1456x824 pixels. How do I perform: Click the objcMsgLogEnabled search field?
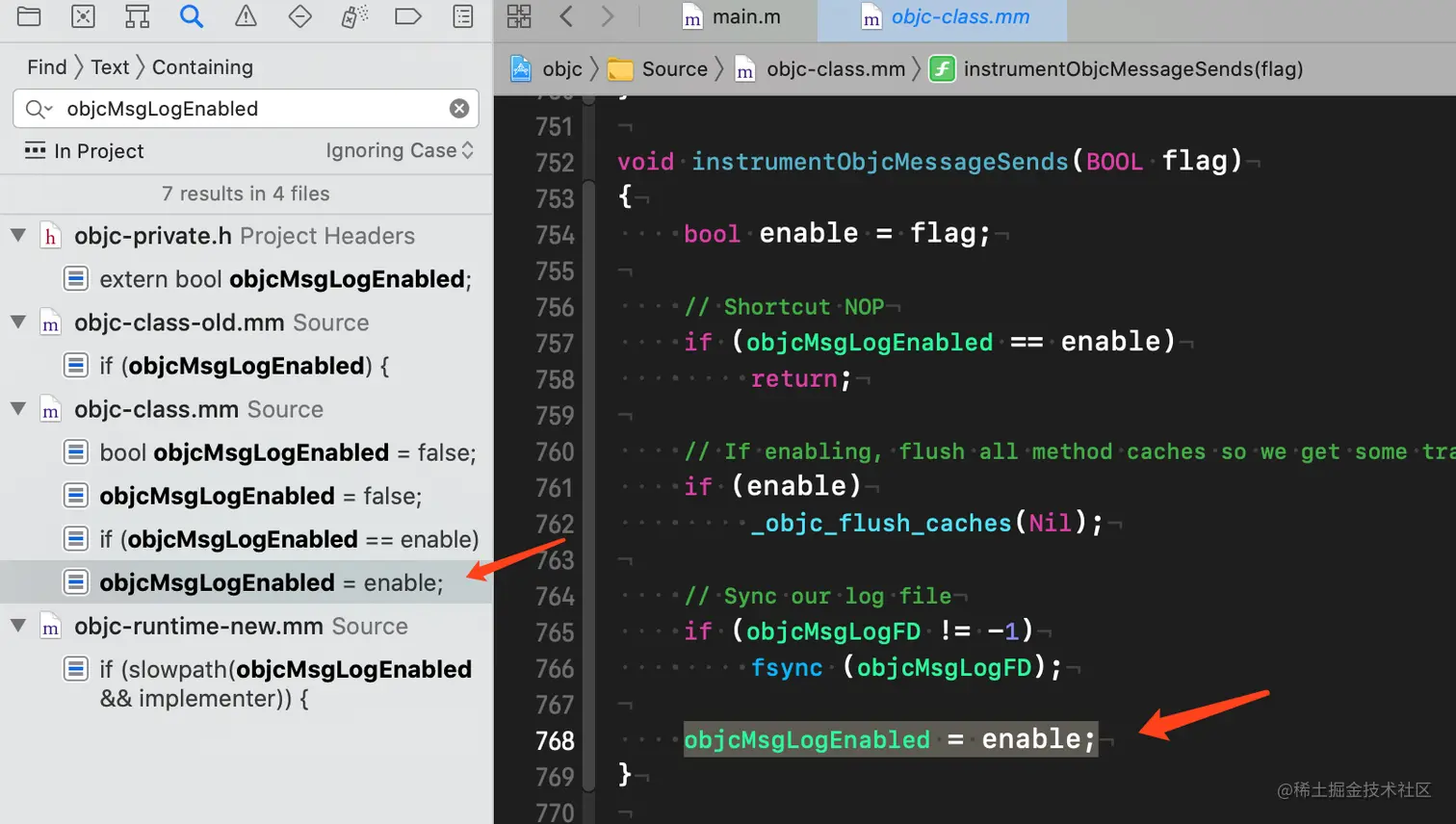(246, 109)
